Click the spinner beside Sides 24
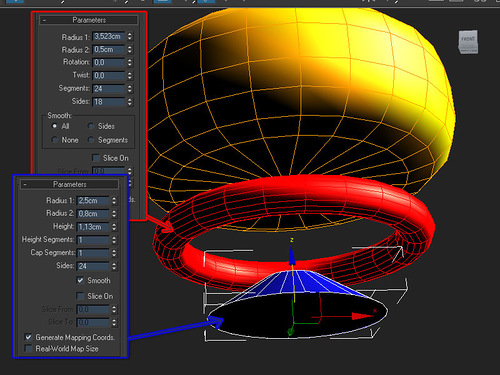Image resolution: width=500 pixels, height=375 pixels. pos(114,266)
